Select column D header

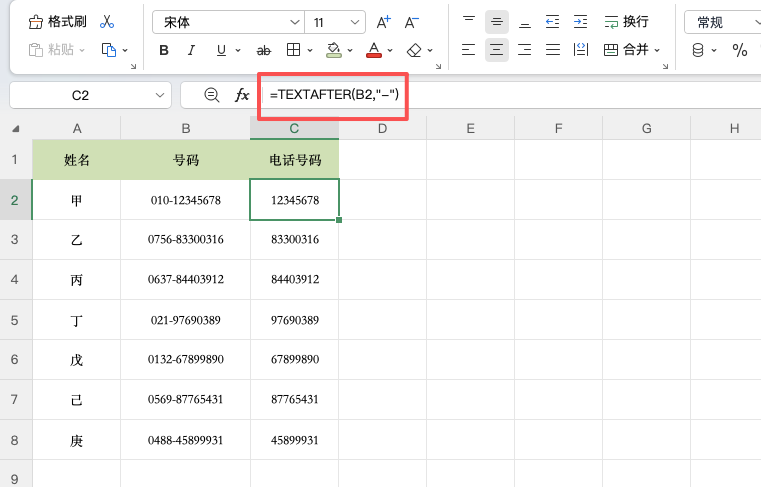coord(382,129)
